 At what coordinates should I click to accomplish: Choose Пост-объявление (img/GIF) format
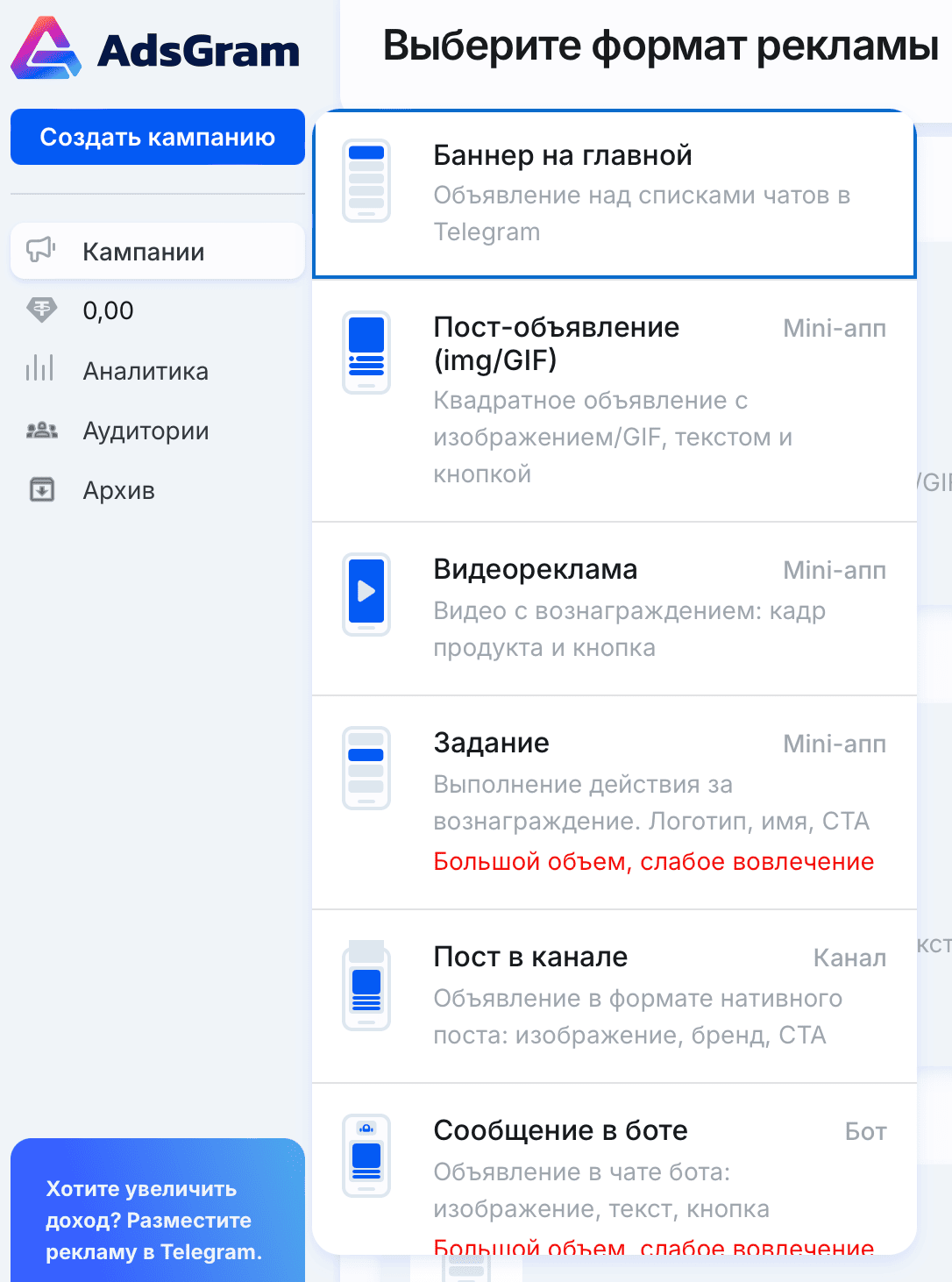tap(614, 400)
